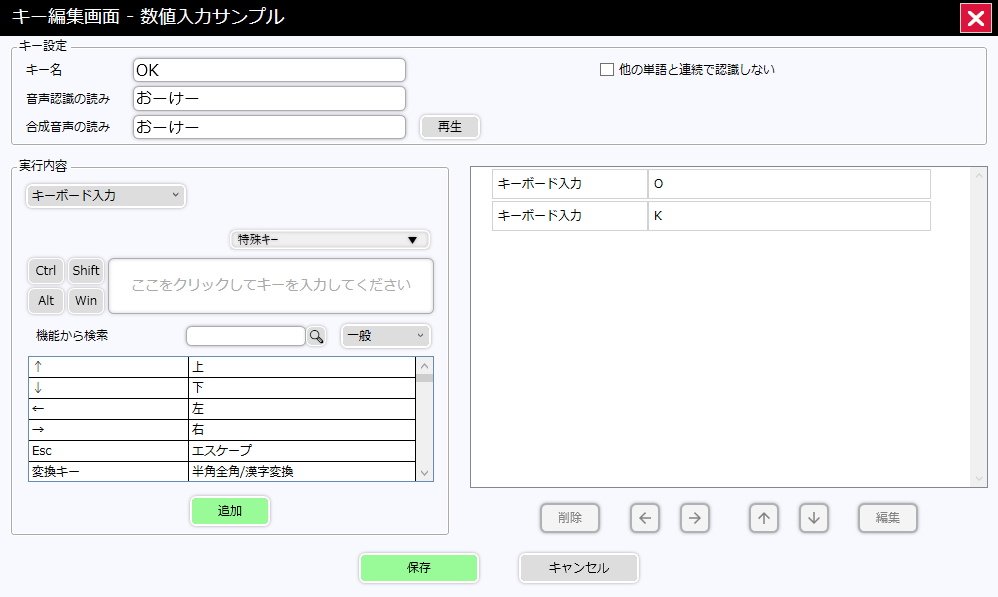
Task: Click the 合成音声の読み input field
Action: coord(269,127)
